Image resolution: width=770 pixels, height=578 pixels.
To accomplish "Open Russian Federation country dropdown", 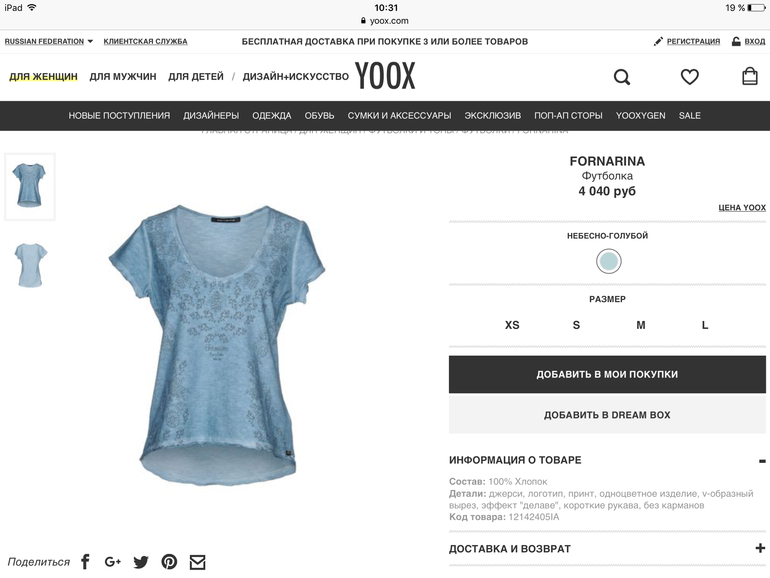I will point(49,41).
